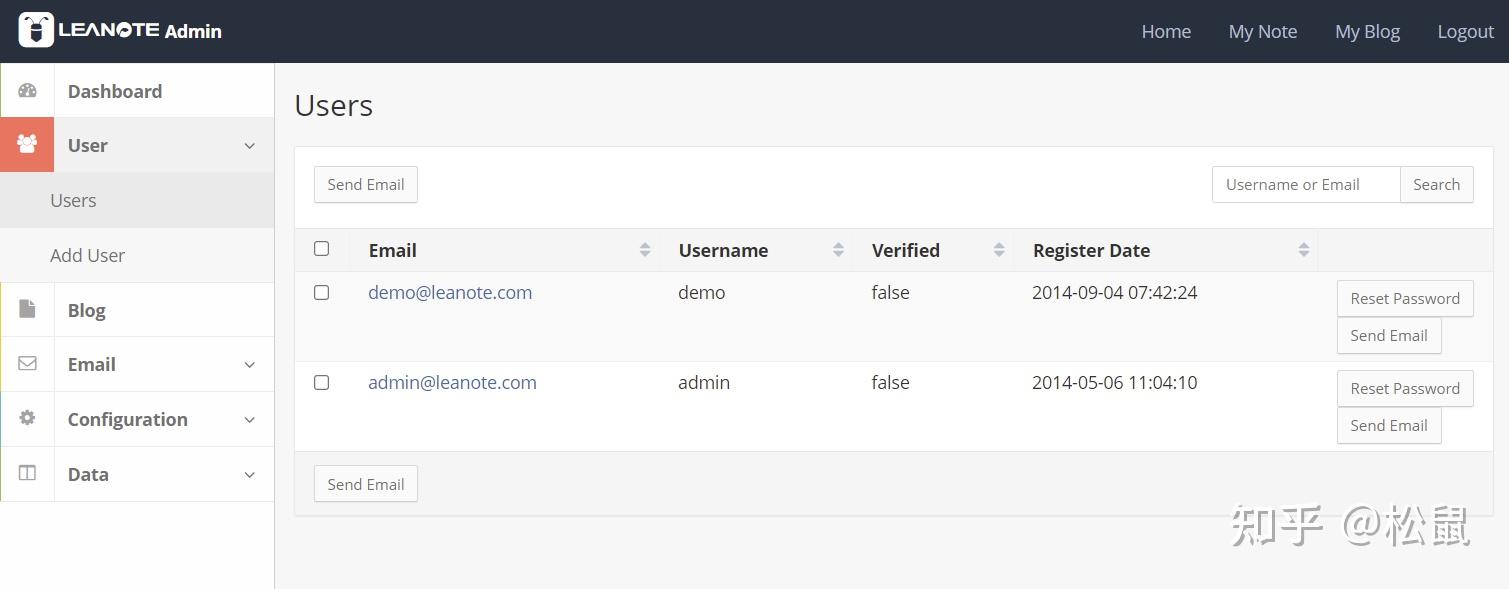Image resolution: width=1509 pixels, height=589 pixels.
Task: Toggle the select-all header checkbox
Action: (321, 248)
